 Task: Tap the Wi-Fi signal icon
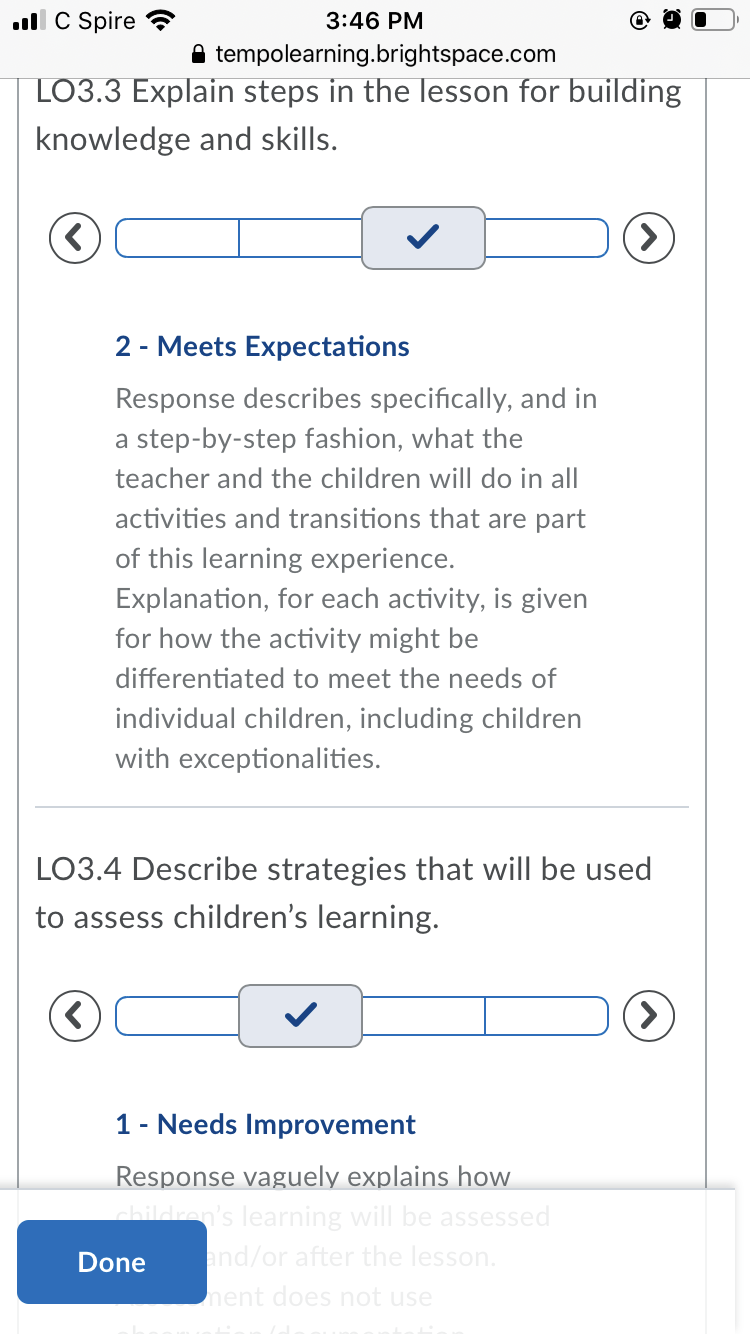(x=161, y=20)
